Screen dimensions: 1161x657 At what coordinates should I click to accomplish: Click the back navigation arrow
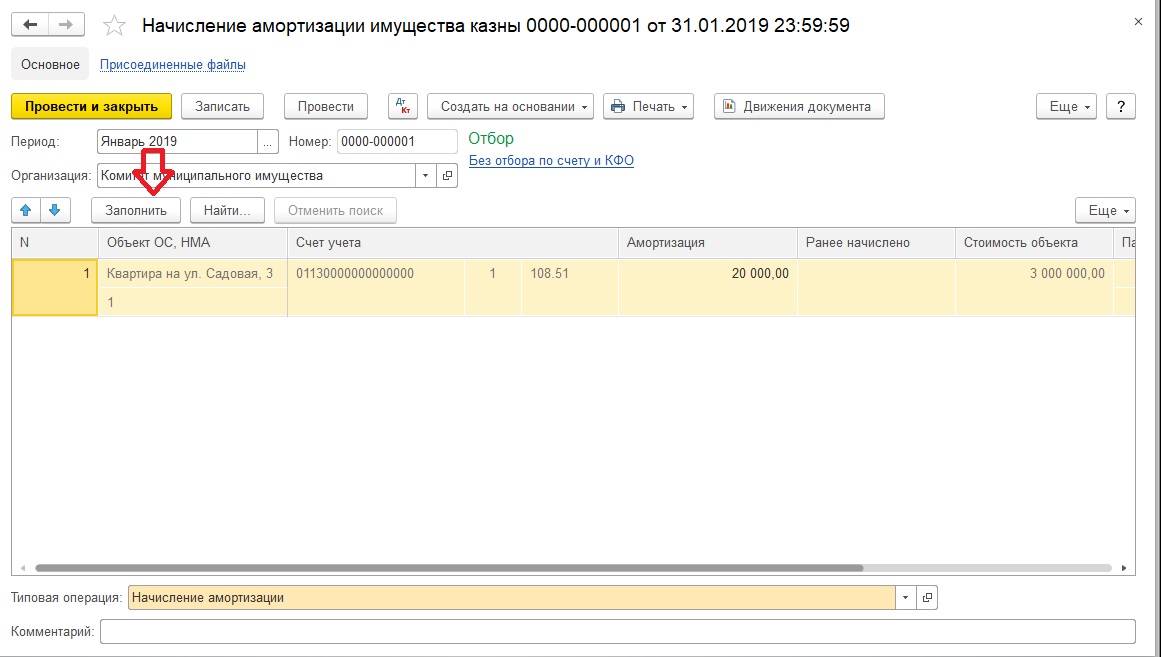tap(30, 25)
